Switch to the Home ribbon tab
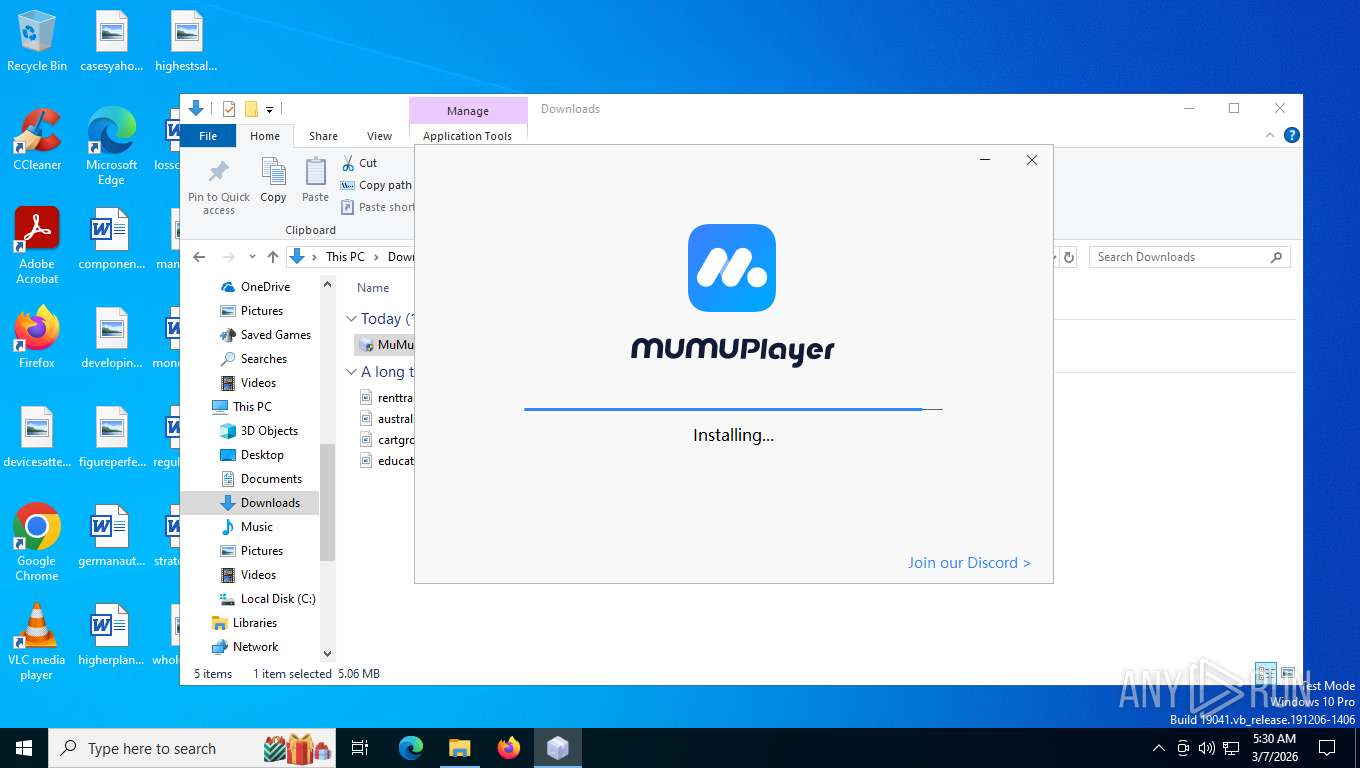Screen dimensions: 1360x768 [x=265, y=136]
